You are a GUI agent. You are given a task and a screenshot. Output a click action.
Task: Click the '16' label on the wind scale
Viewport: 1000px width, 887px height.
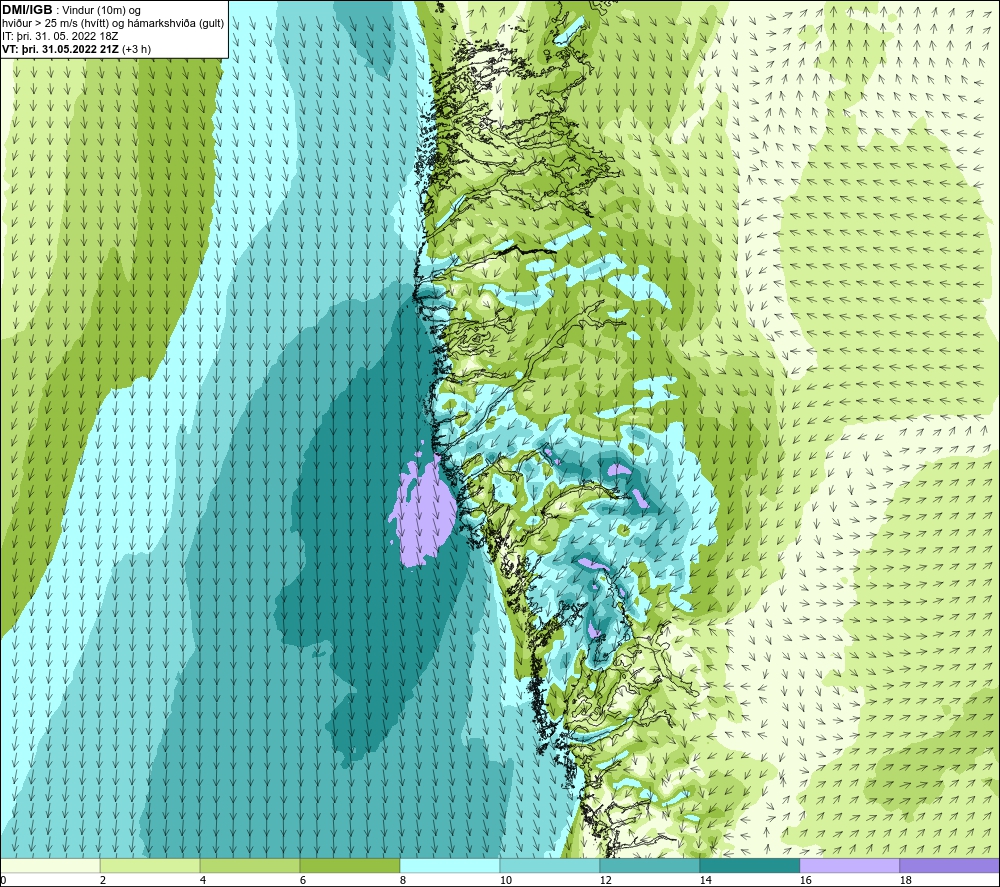[805, 880]
